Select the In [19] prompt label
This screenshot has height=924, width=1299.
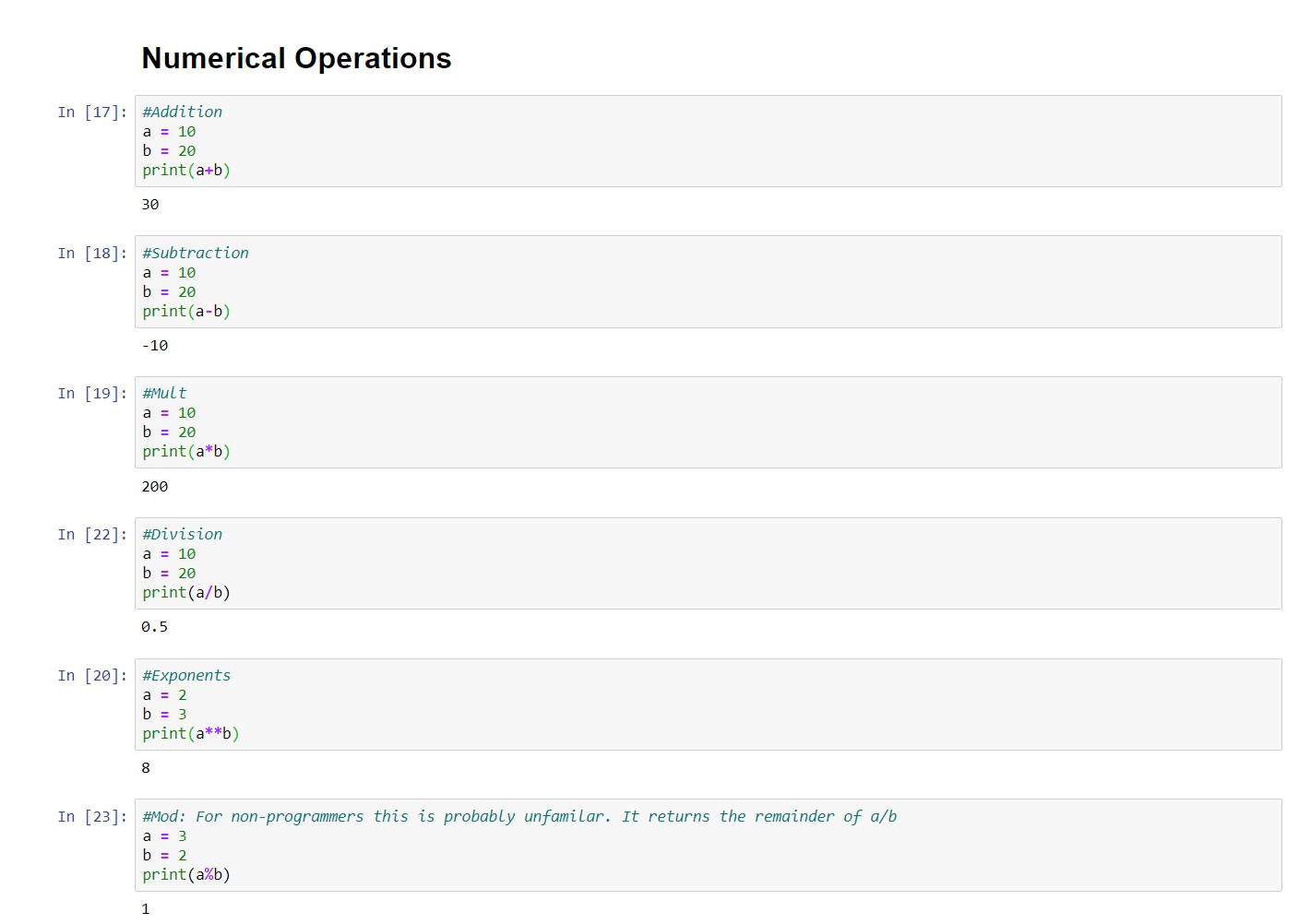[92, 394]
